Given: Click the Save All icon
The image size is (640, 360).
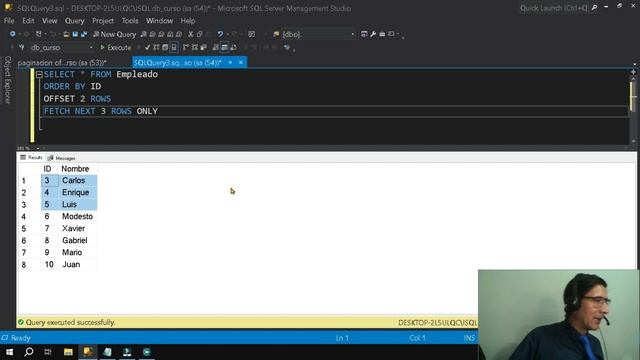Looking at the screenshot, I should point(84,34).
